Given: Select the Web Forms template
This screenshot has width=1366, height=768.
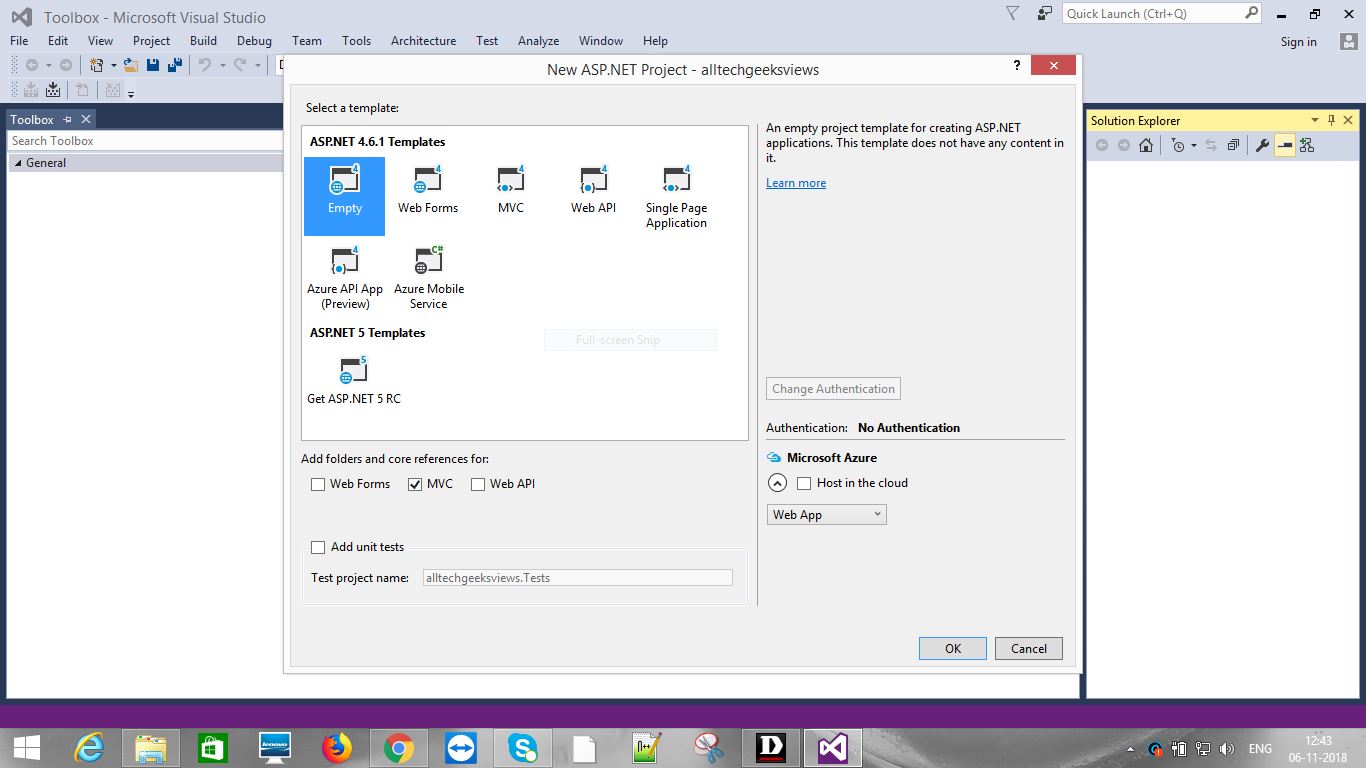Looking at the screenshot, I should click(428, 190).
